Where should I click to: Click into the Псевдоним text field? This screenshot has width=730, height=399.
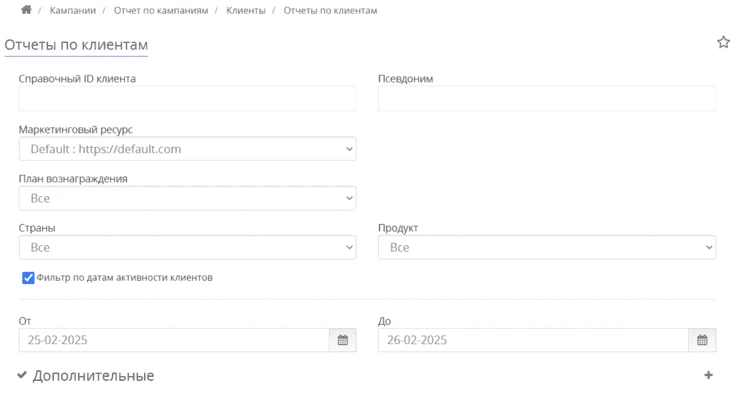(547, 98)
